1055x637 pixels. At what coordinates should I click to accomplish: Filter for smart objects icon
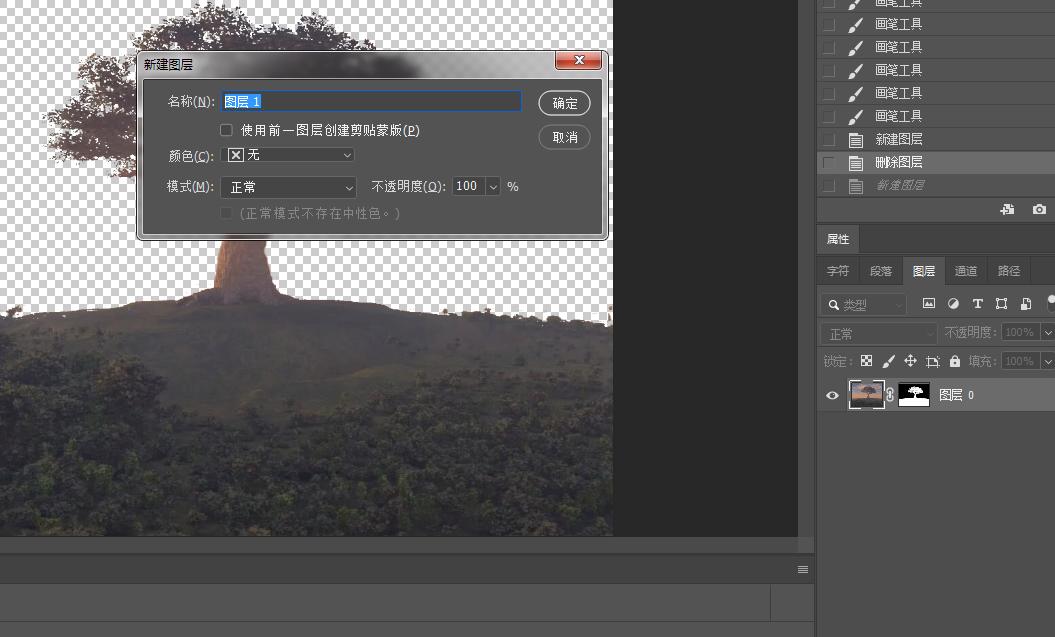point(1025,303)
